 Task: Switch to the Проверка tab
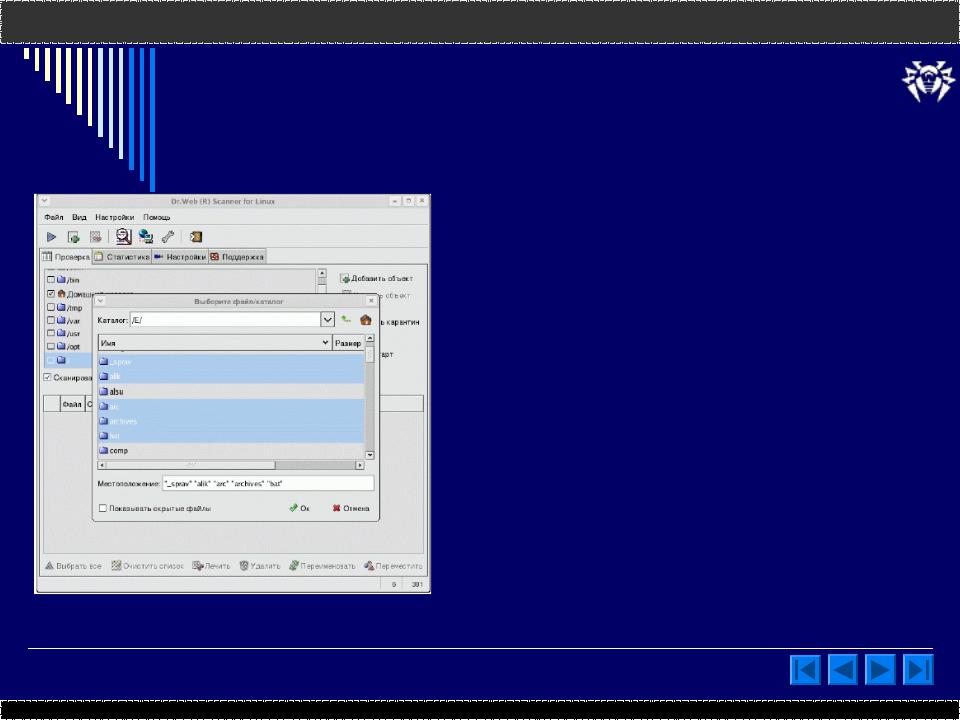click(x=66, y=257)
